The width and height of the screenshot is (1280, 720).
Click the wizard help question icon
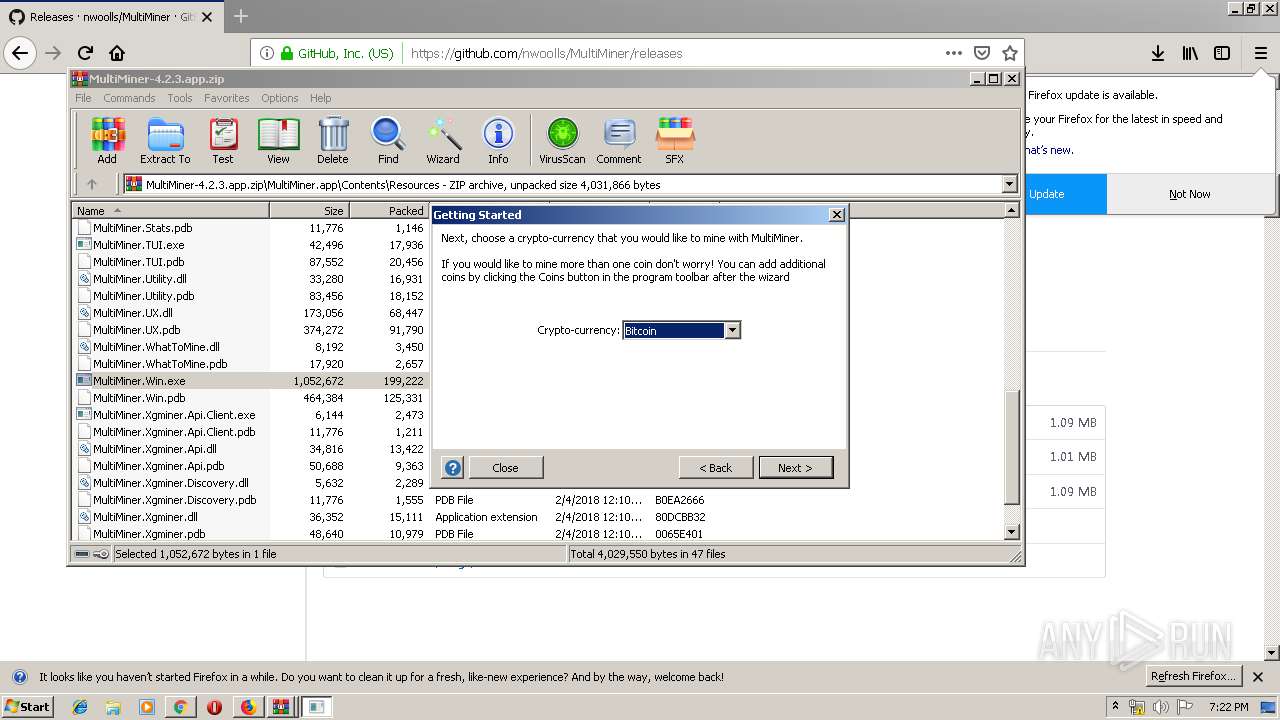pos(452,467)
